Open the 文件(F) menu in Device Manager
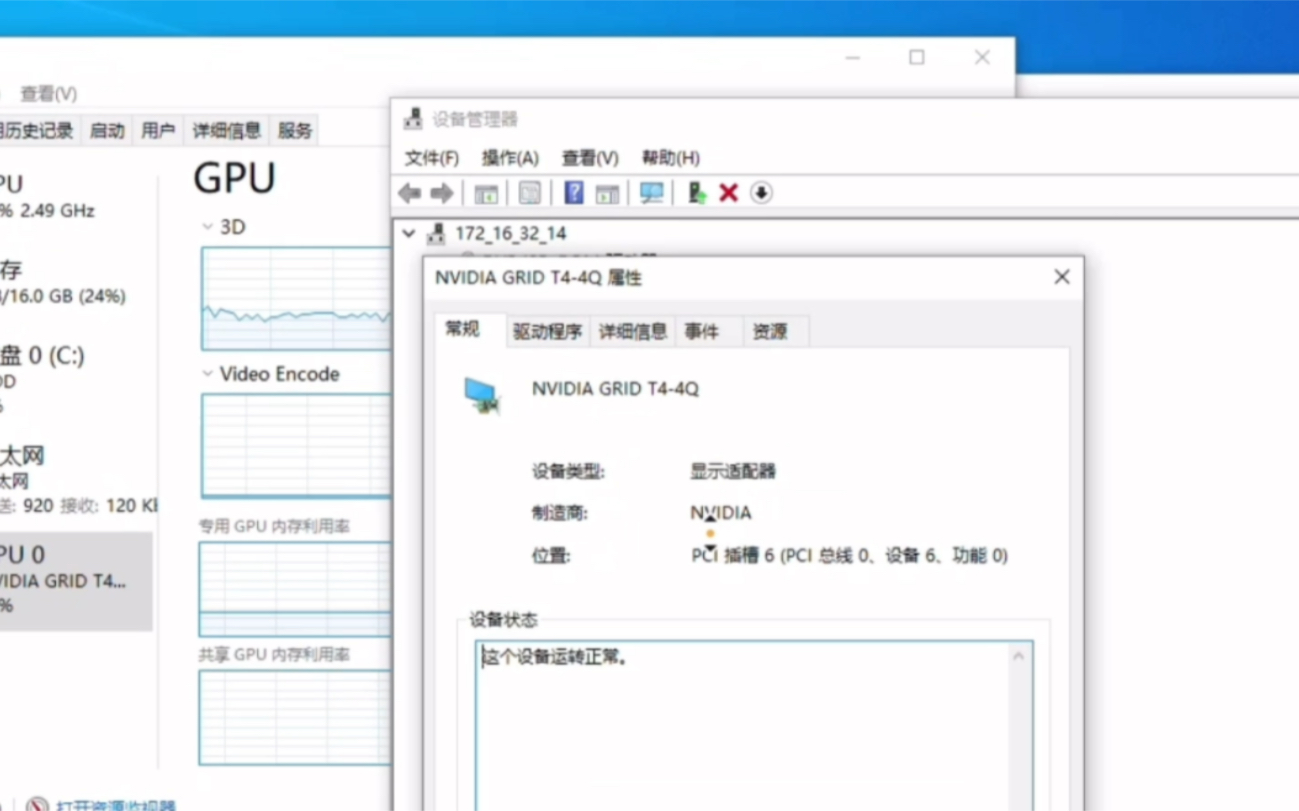 [431, 158]
